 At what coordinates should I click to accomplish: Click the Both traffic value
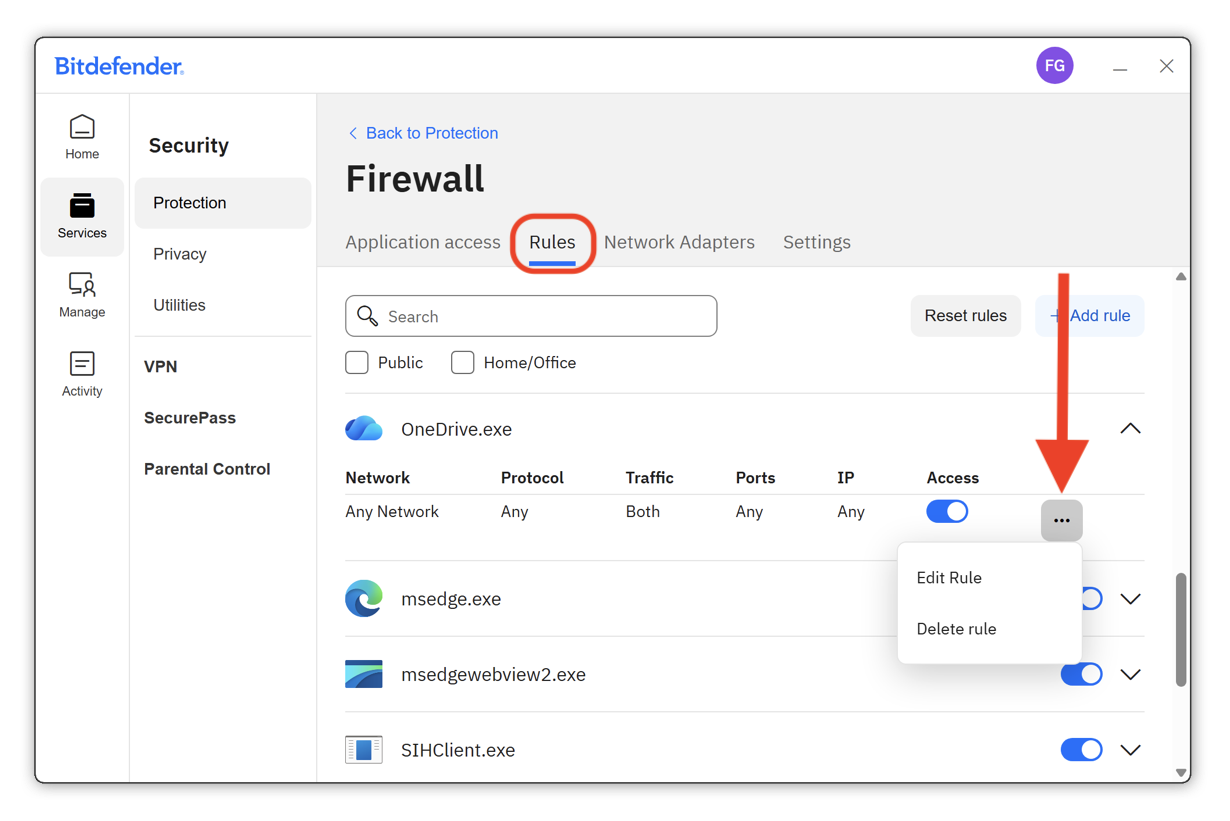(x=643, y=512)
